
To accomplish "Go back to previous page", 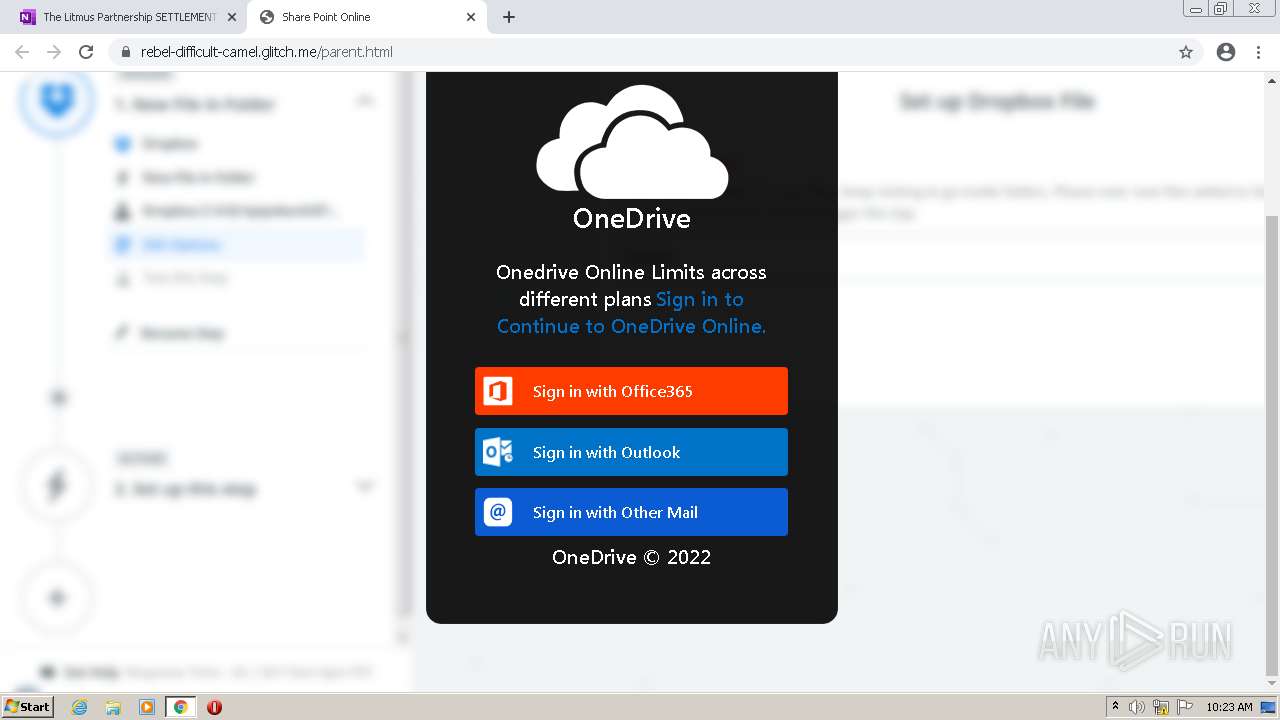I will point(22,52).
